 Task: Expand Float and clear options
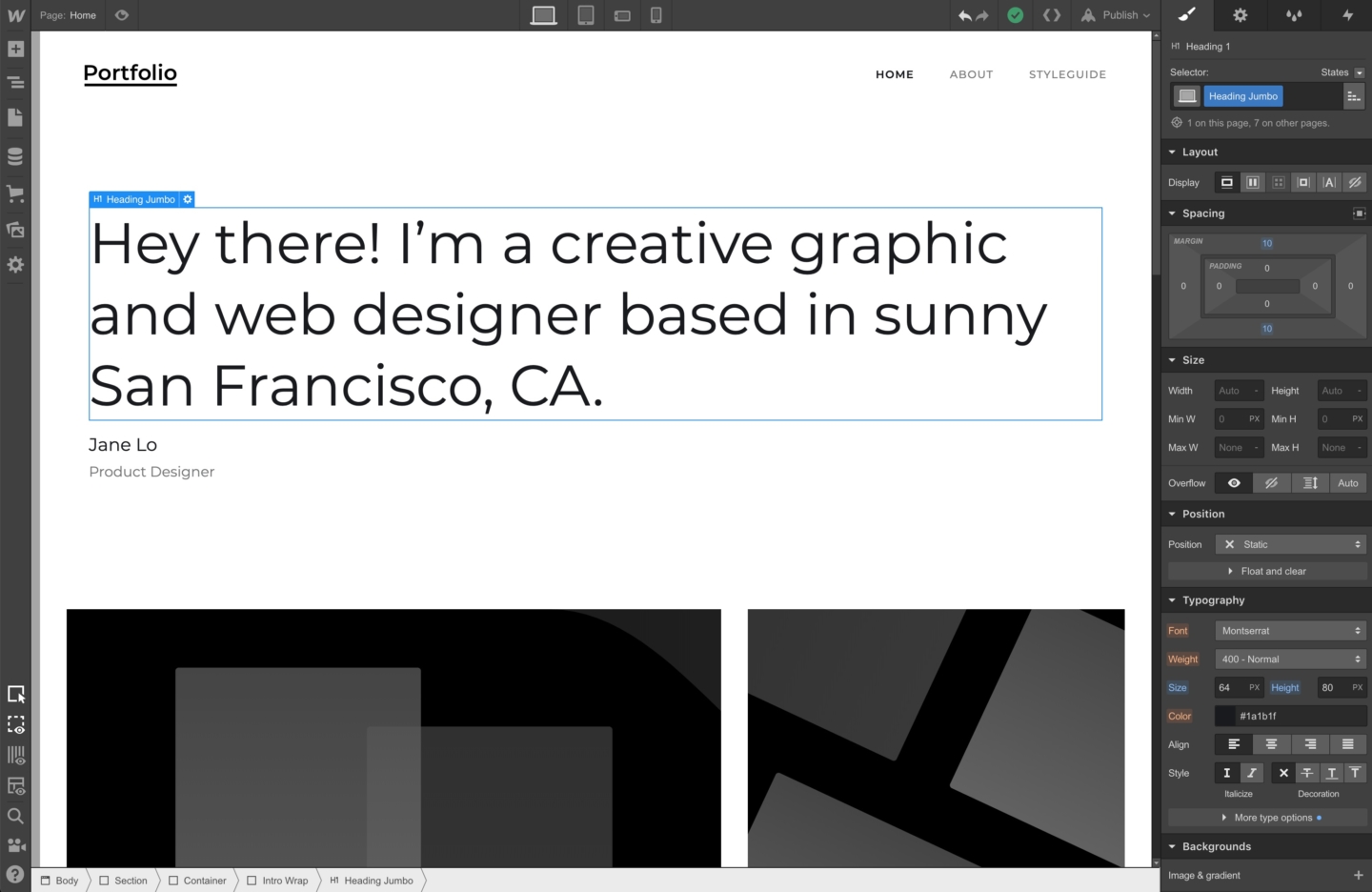coord(1267,572)
